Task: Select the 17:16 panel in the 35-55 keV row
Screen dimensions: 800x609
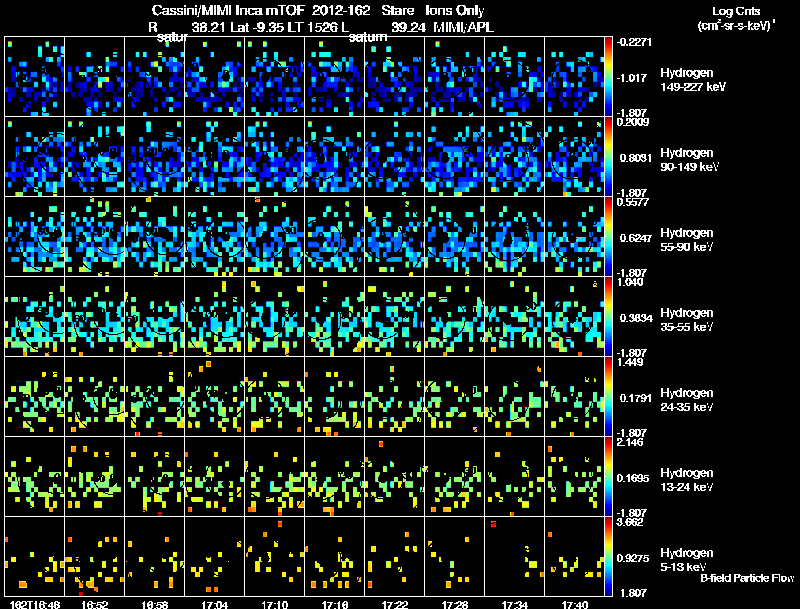Action: point(335,316)
